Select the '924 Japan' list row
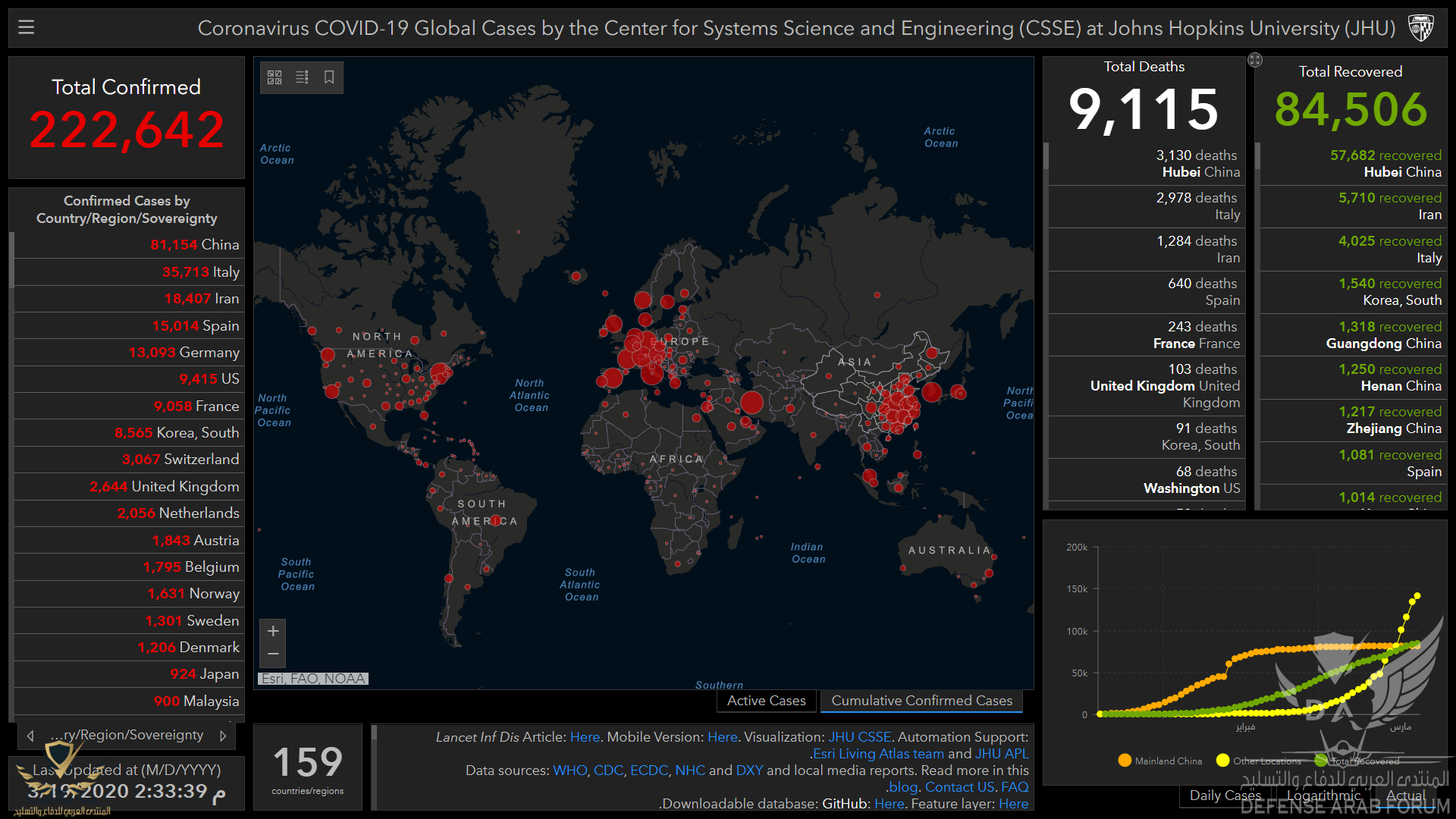The height and width of the screenshot is (819, 1456). pyautogui.click(x=128, y=674)
